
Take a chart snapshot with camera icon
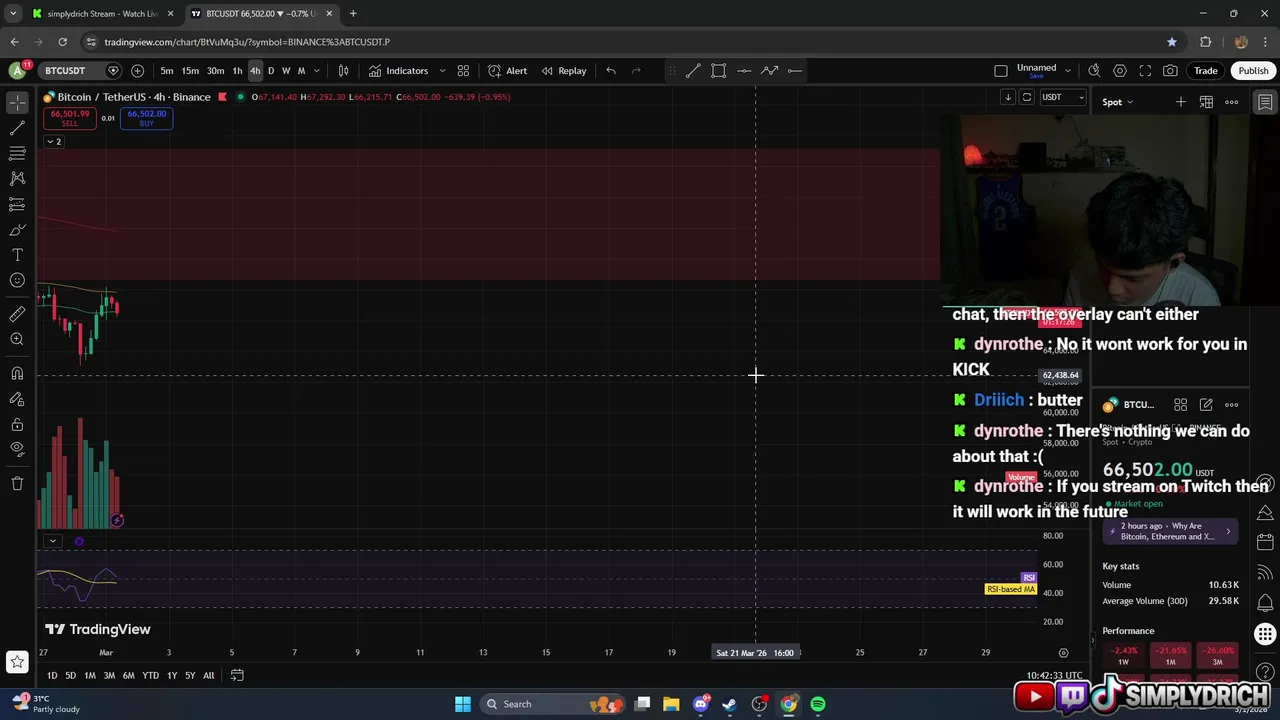(x=1170, y=71)
